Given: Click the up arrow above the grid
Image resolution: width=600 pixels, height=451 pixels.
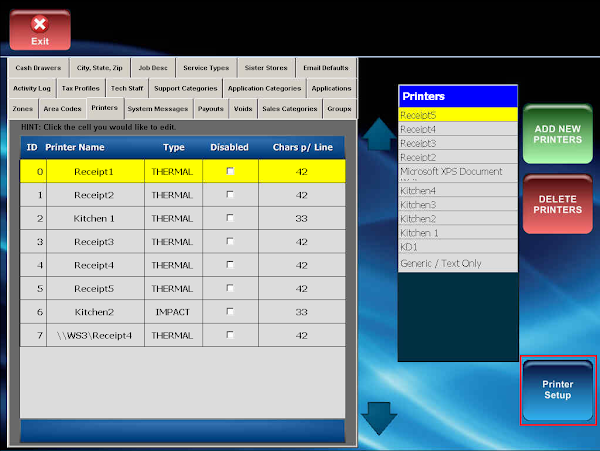Looking at the screenshot, I should (x=379, y=134).
